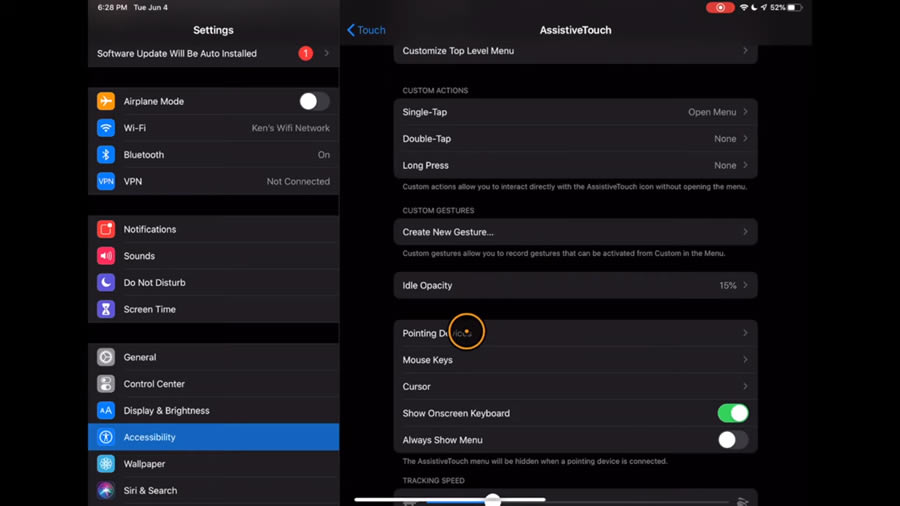The width and height of the screenshot is (900, 506).
Task: Enable Always Show Menu switch
Action: pos(732,440)
